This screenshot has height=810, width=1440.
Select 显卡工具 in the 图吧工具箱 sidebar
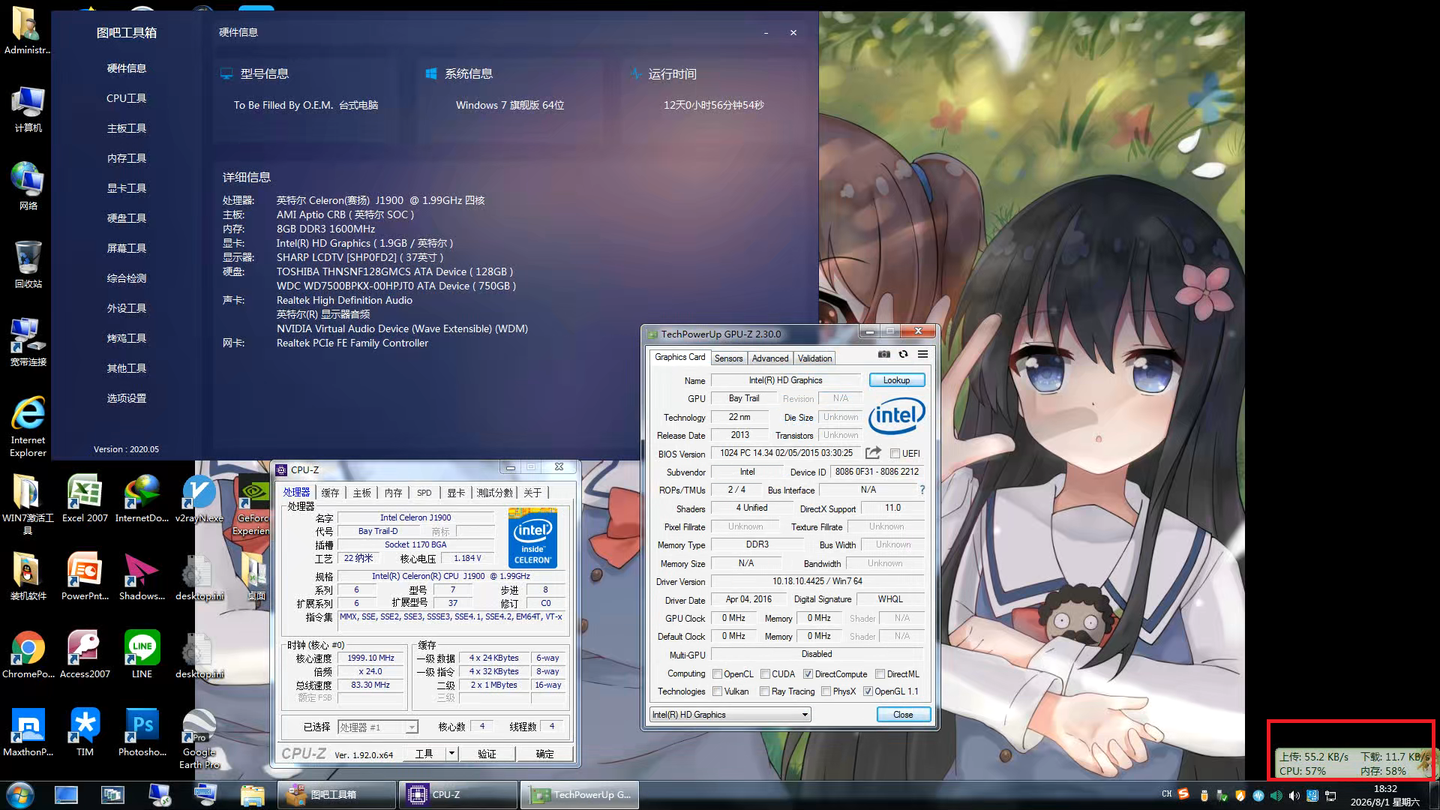(x=127, y=188)
